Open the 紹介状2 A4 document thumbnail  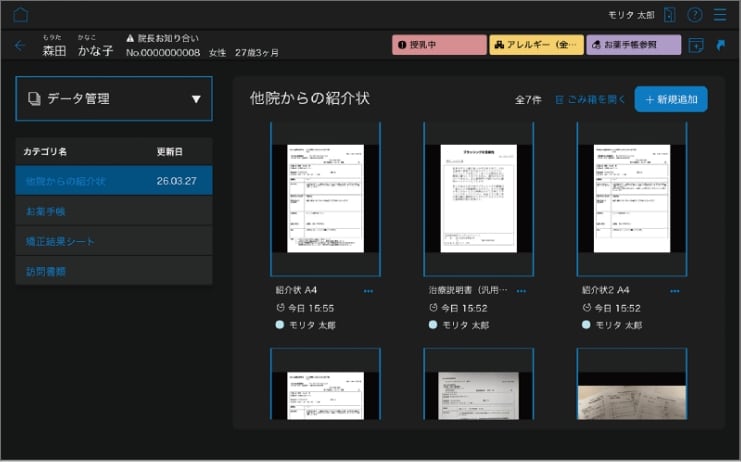point(632,199)
